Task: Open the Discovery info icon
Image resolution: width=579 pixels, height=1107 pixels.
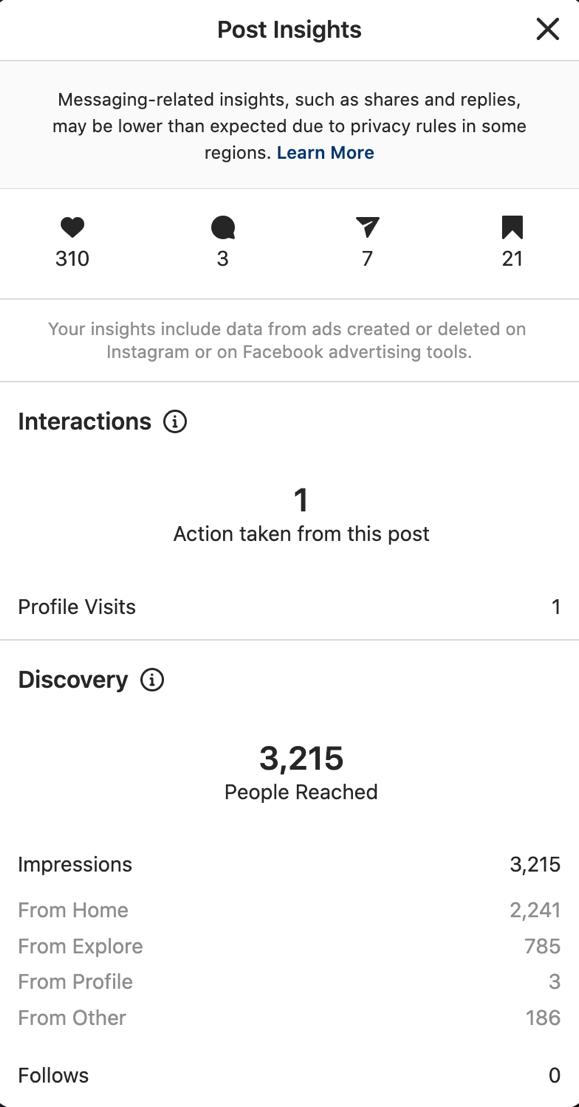Action: (152, 680)
